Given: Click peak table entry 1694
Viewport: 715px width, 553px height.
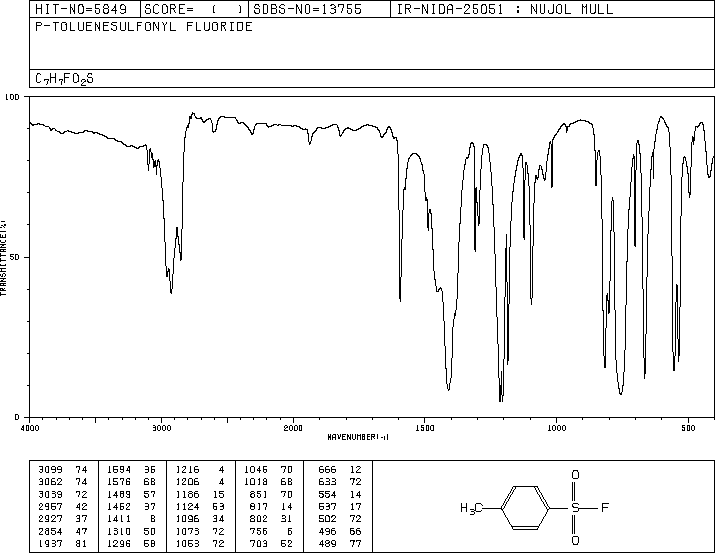Looking at the screenshot, I should tap(119, 469).
